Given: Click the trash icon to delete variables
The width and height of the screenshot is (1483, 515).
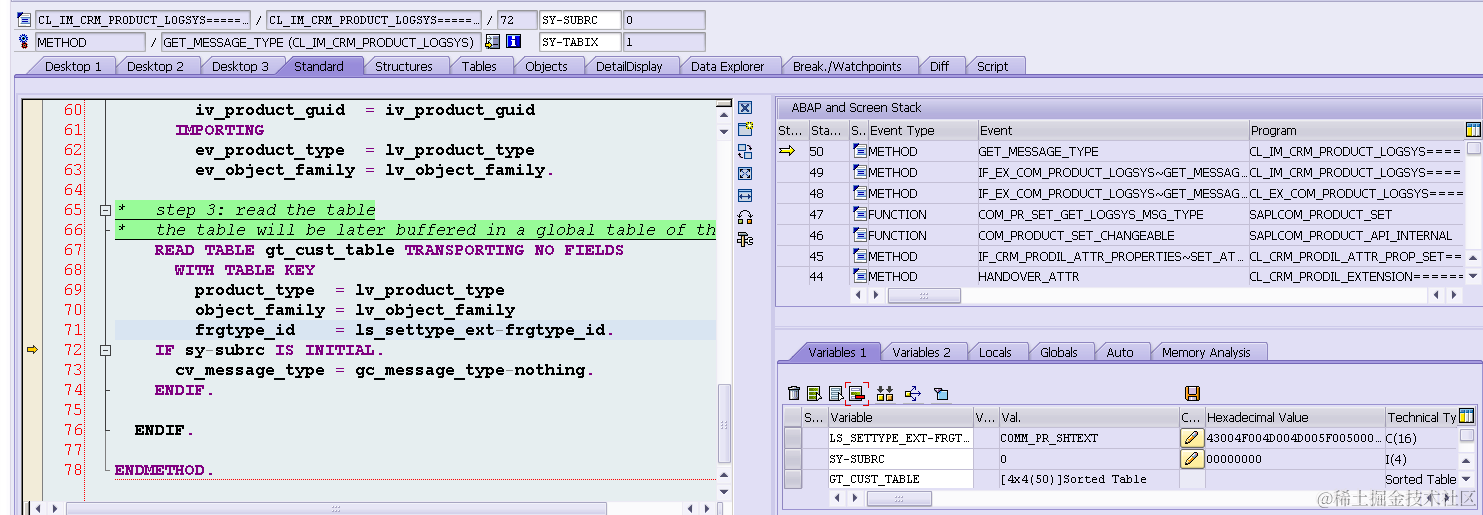Looking at the screenshot, I should pos(794,394).
